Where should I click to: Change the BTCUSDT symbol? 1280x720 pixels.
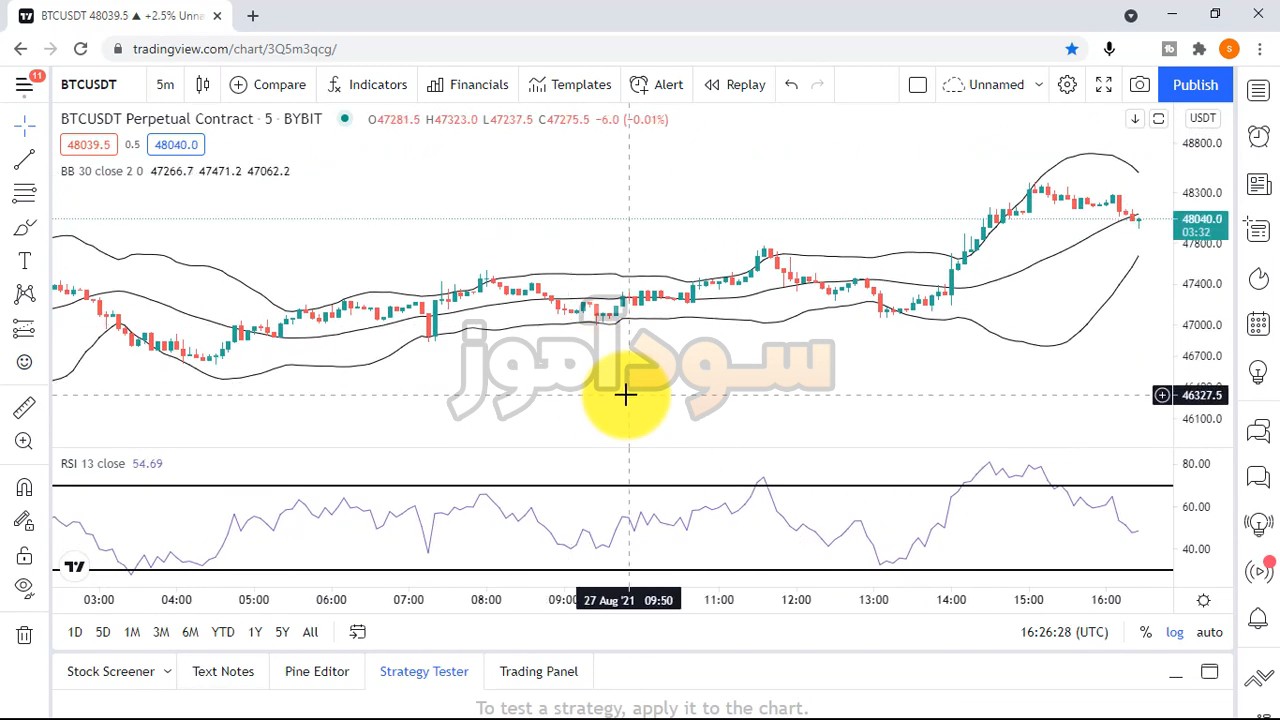click(89, 85)
